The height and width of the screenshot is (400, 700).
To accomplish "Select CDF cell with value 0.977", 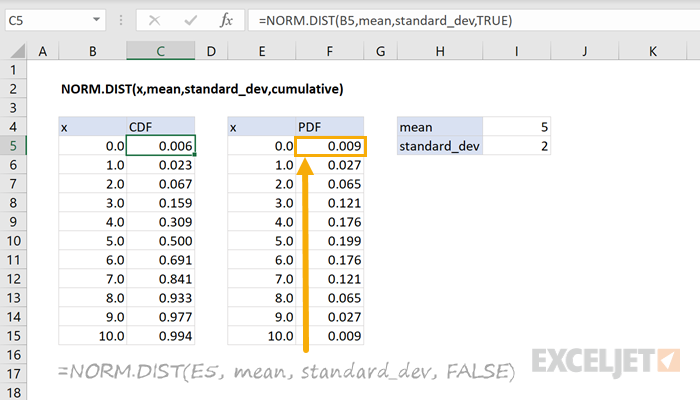I will 161,317.
